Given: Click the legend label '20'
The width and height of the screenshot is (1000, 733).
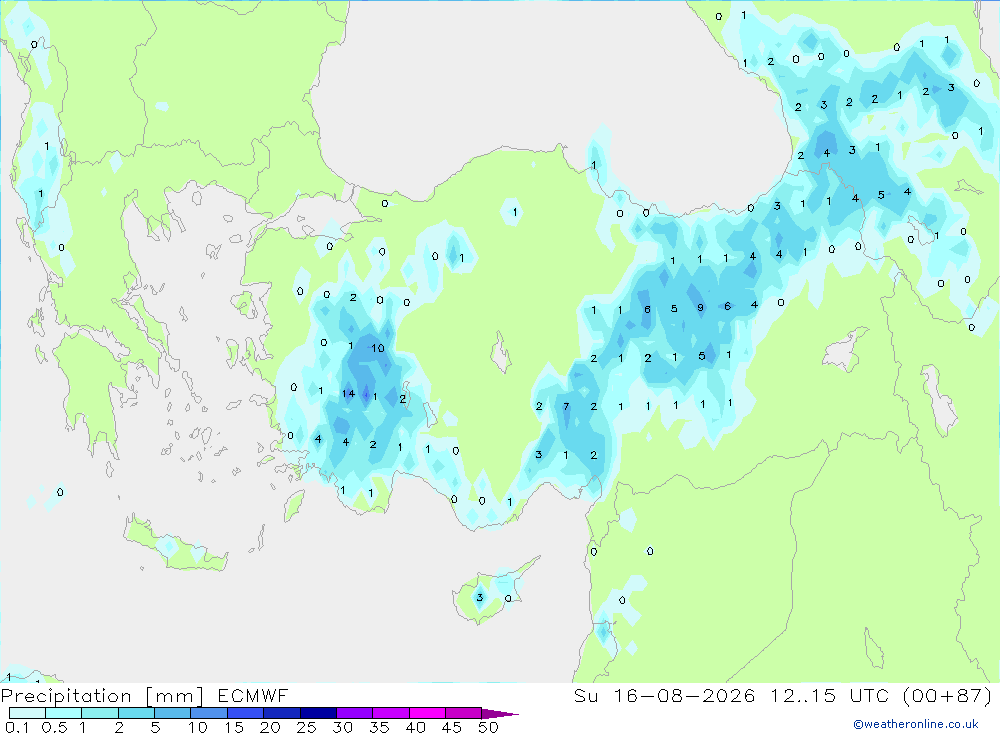Looking at the screenshot, I should coord(270,727).
